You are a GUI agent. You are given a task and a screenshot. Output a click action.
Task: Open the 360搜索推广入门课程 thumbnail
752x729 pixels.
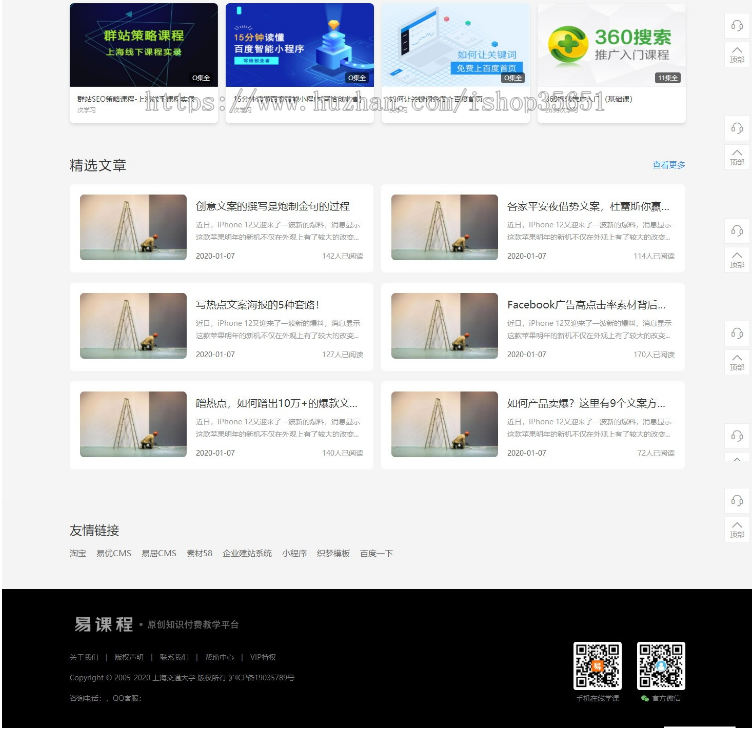[x=611, y=45]
